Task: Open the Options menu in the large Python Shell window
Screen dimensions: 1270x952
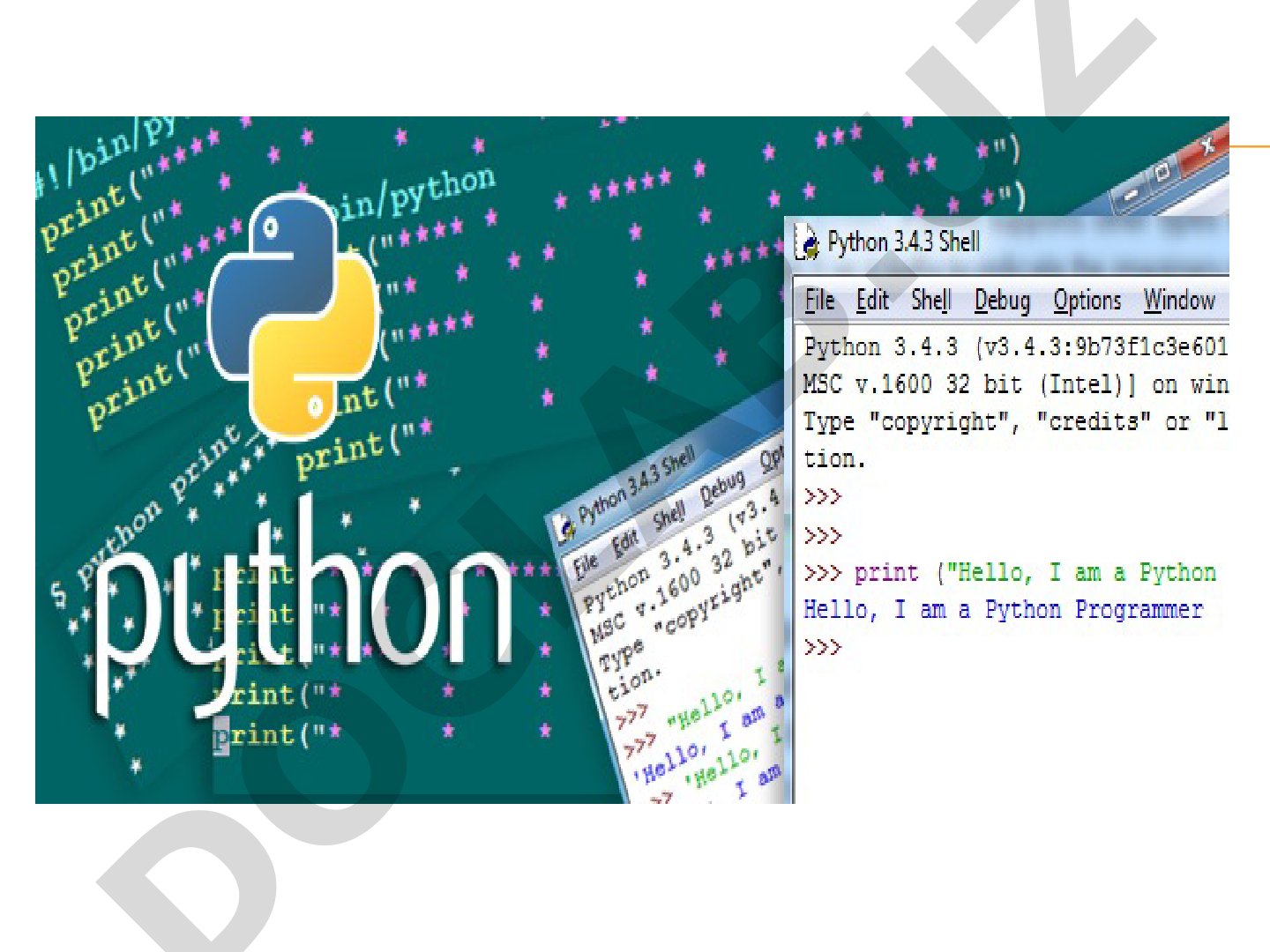Action: click(1087, 301)
